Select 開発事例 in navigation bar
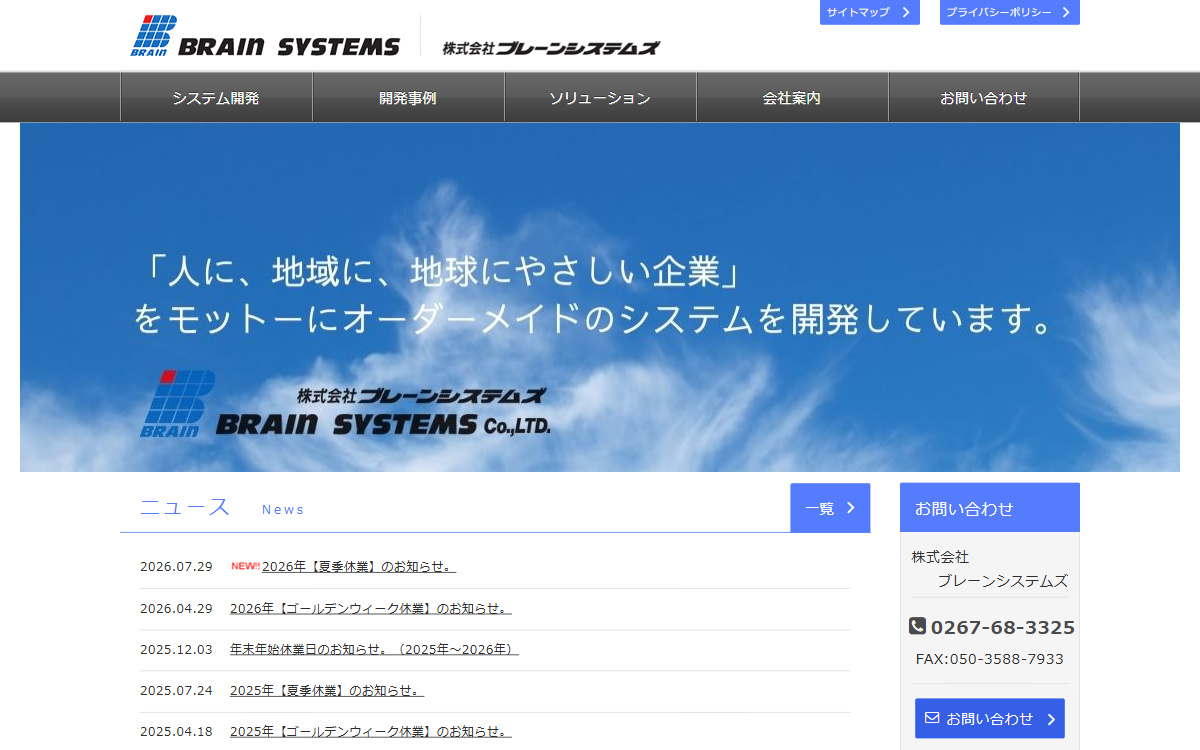 408,98
